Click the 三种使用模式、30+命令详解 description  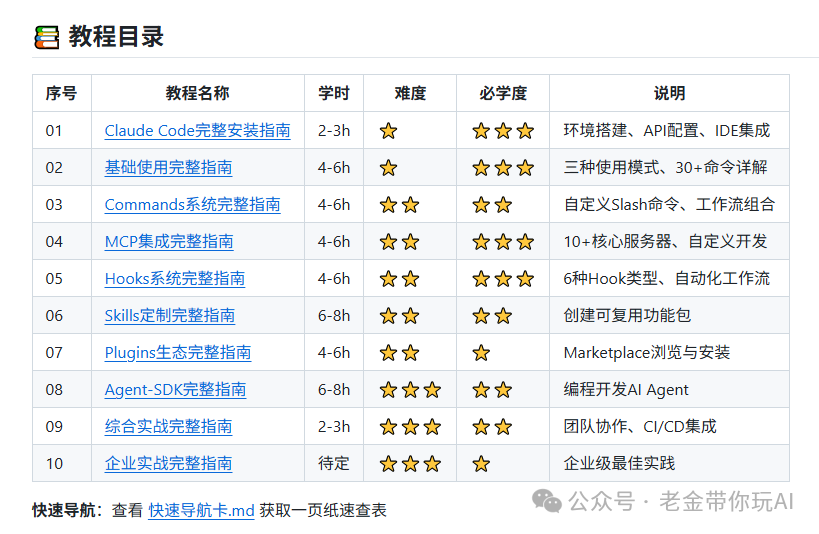[x=665, y=168]
